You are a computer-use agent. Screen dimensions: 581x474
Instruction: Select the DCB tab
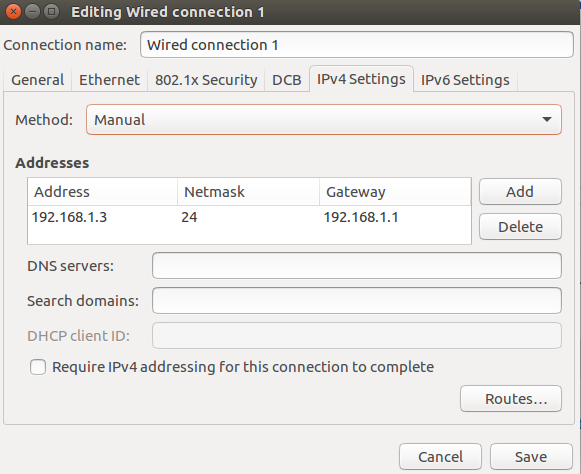coord(287,80)
